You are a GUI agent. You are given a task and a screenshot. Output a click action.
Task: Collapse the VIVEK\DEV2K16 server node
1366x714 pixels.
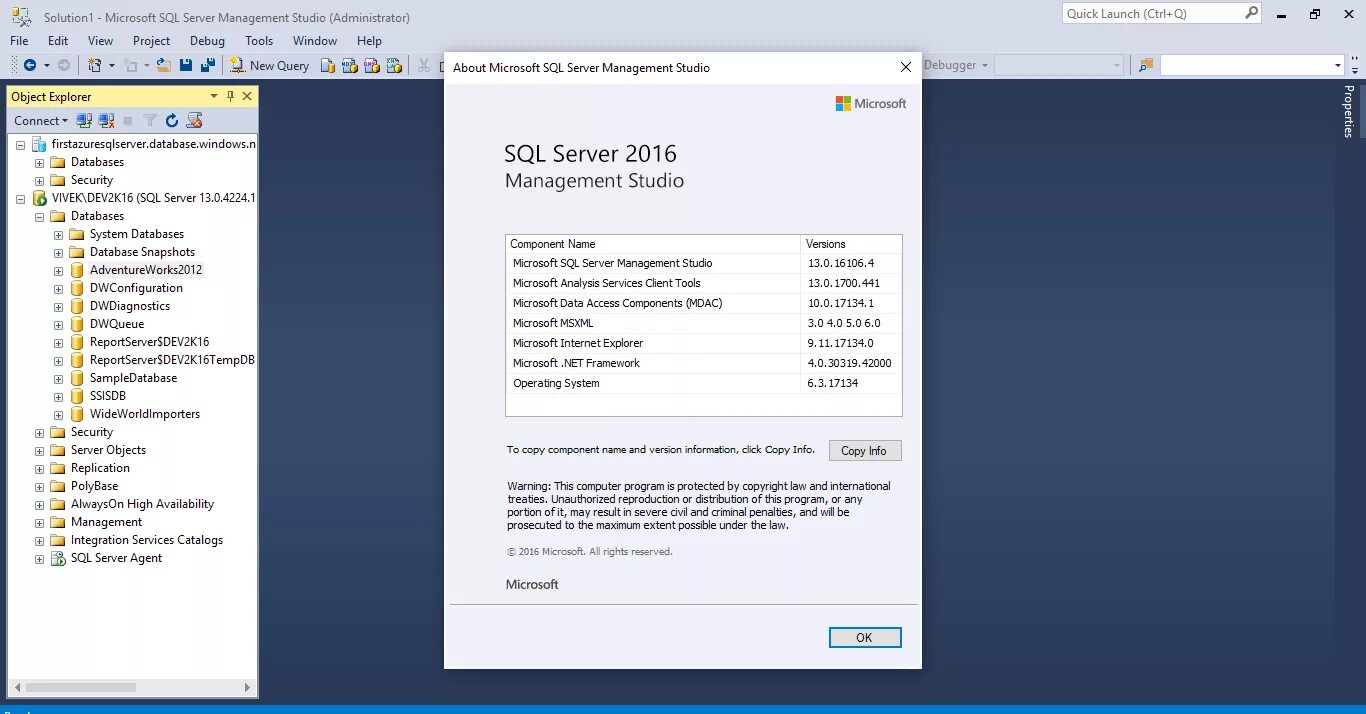pyautogui.click(x=20, y=198)
